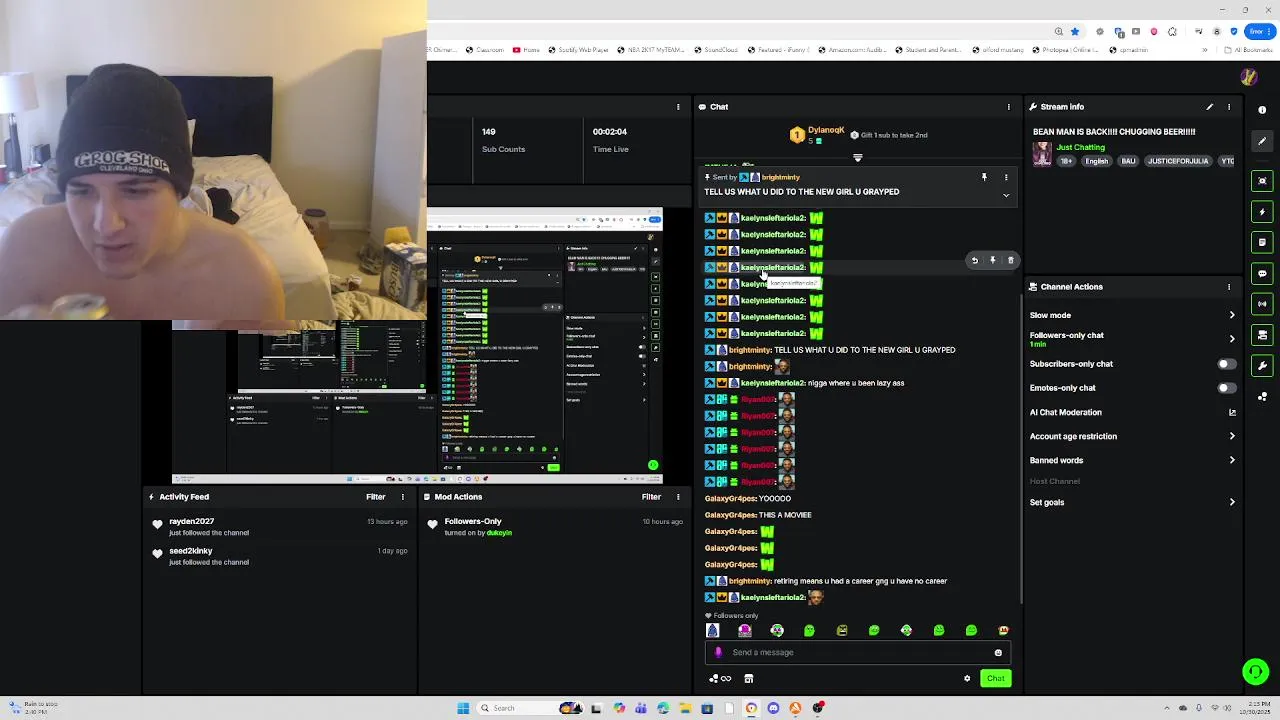Image resolution: width=1280 pixels, height=720 pixels.
Task: Click the BAU stream tag
Action: pyautogui.click(x=1128, y=161)
